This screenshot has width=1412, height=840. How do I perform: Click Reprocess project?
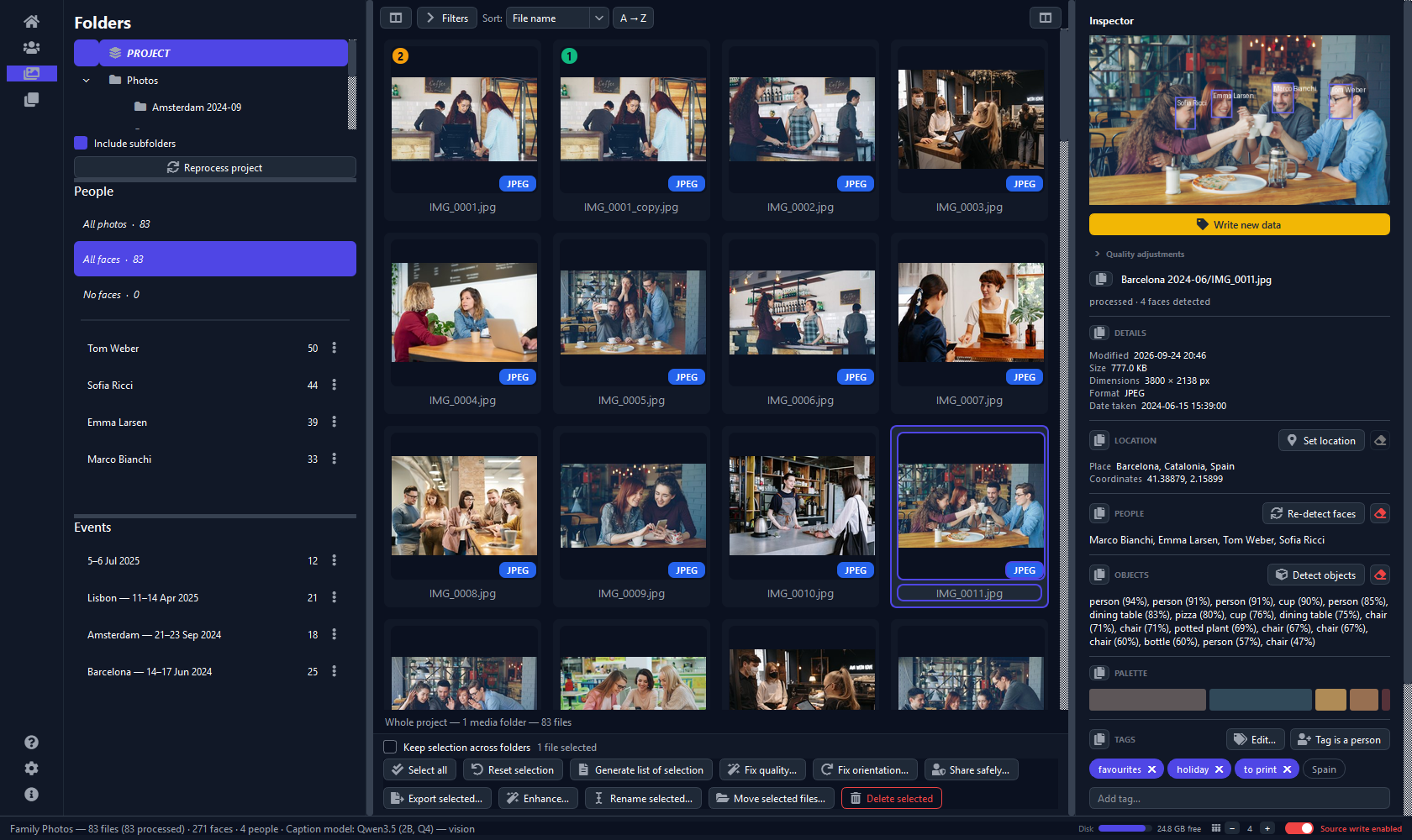point(215,167)
